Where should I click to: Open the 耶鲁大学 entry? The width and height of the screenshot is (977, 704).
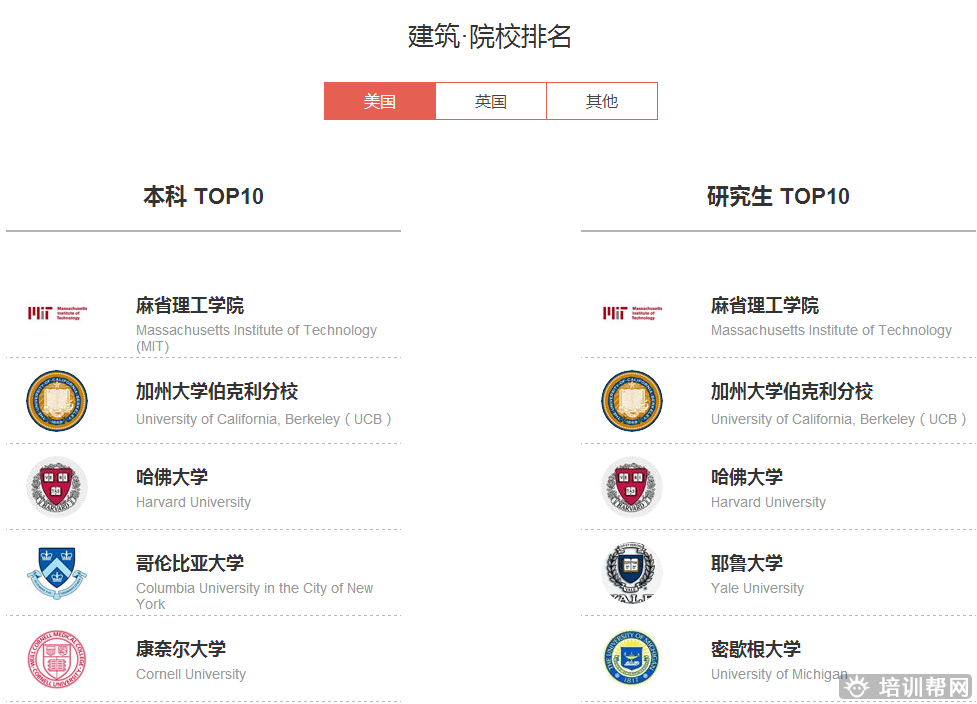(x=747, y=563)
